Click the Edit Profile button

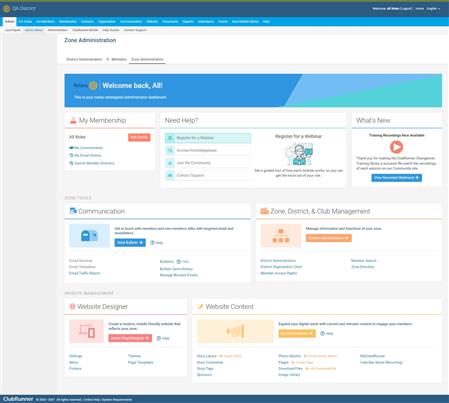pos(139,137)
